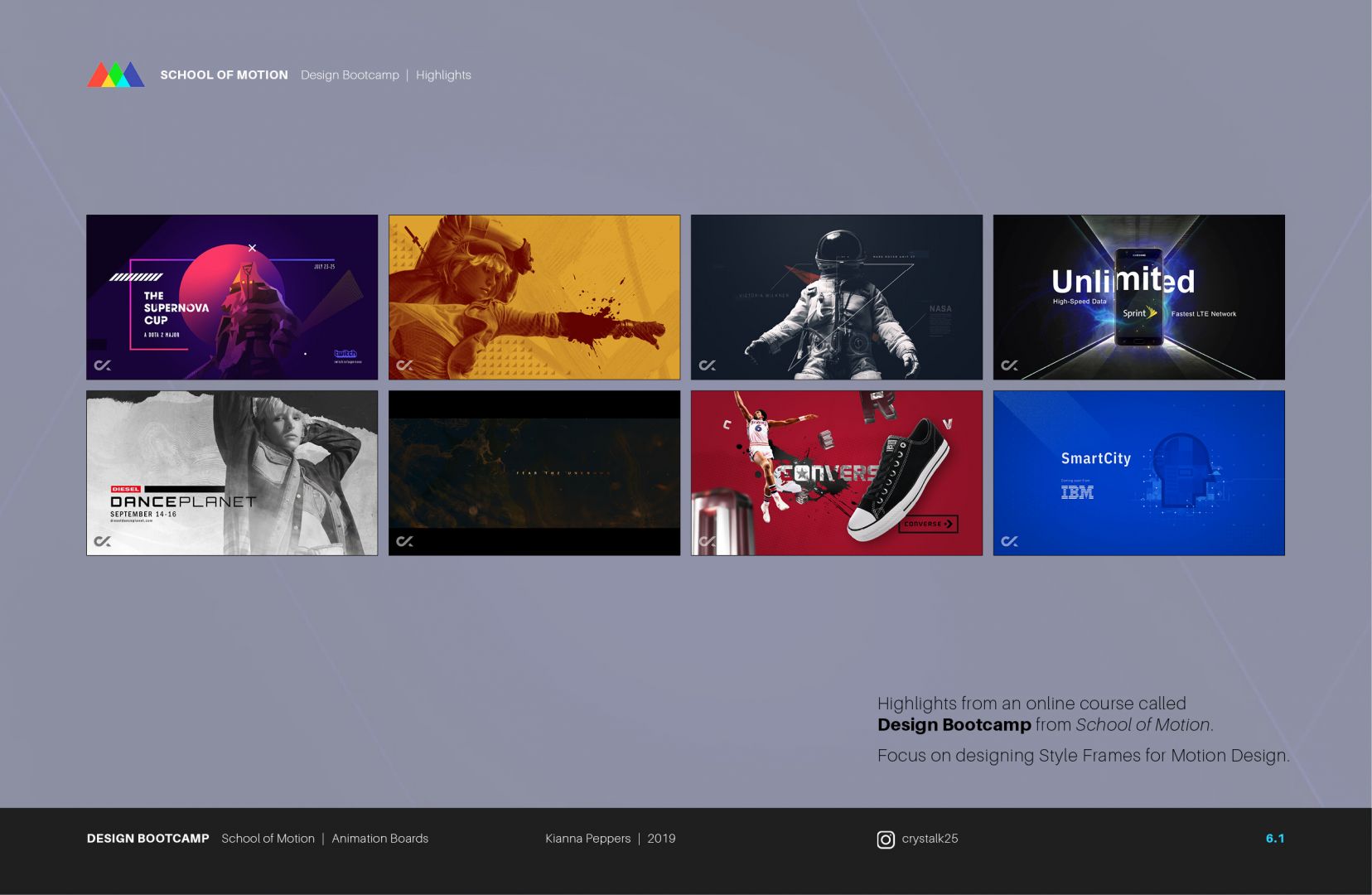
Task: Open the yellow soldier style frame
Action: [534, 298]
